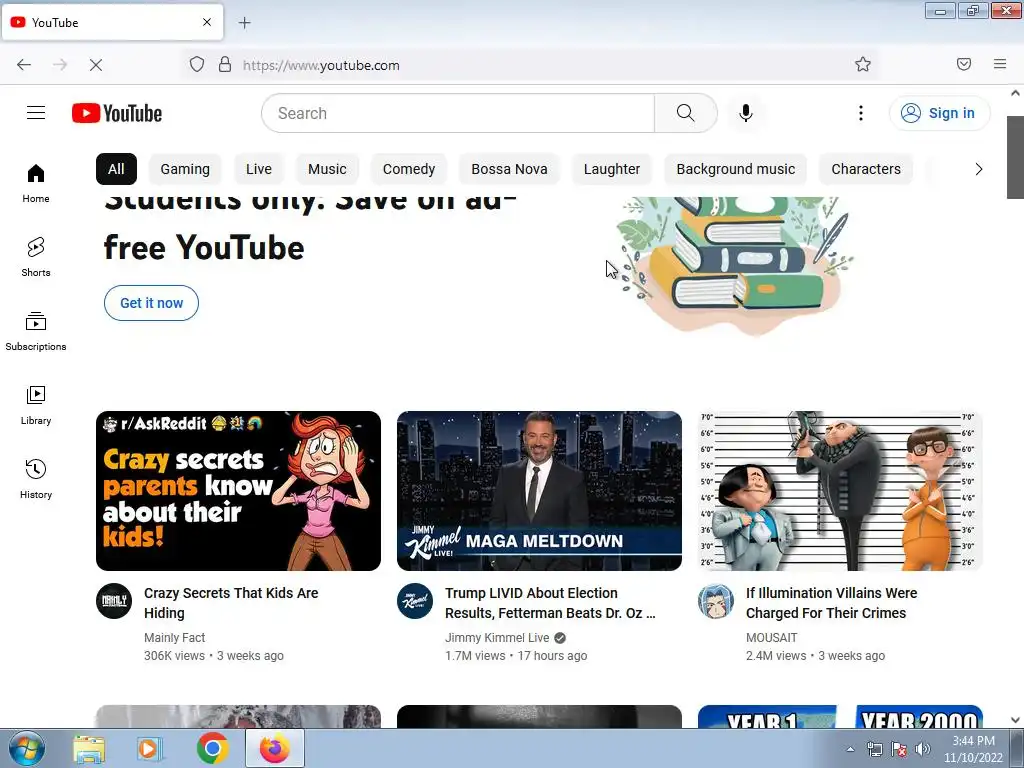
Task: Open Mainly Fact channel name link
Action: pyautogui.click(x=174, y=637)
